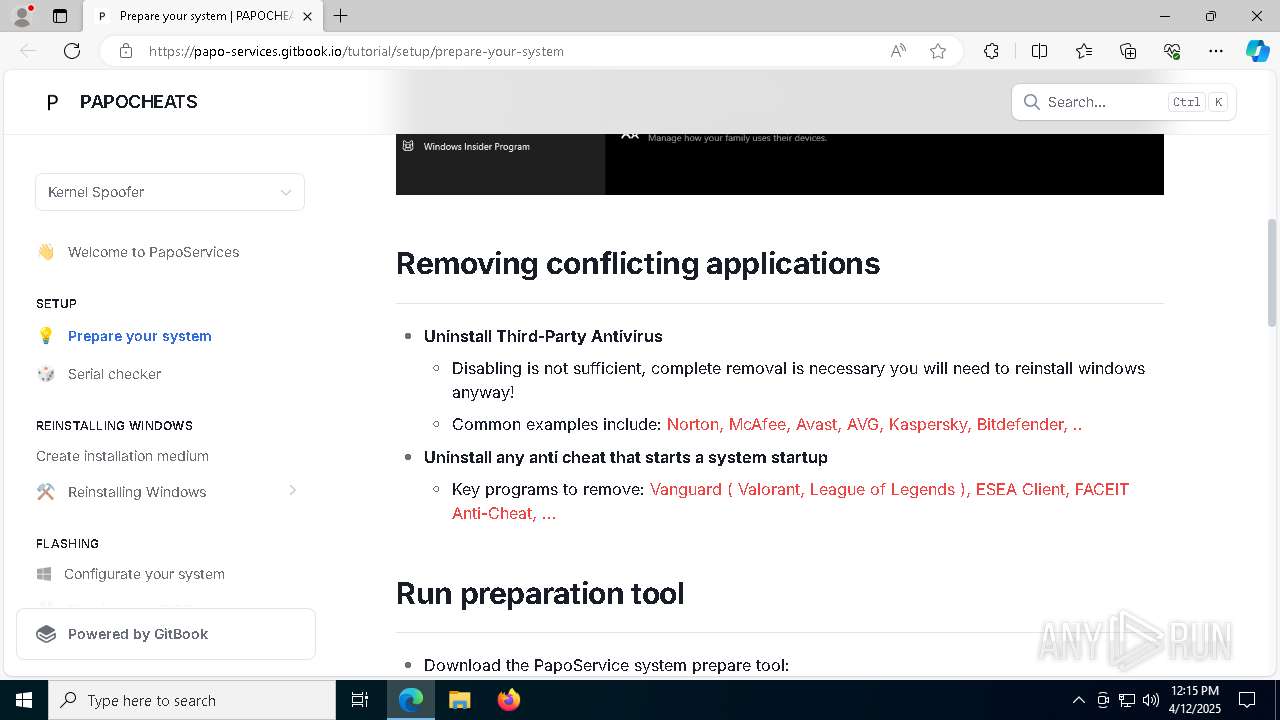Screen dimensions: 1280x720
Task: Click the Edge taskbar icon
Action: [x=411, y=700]
